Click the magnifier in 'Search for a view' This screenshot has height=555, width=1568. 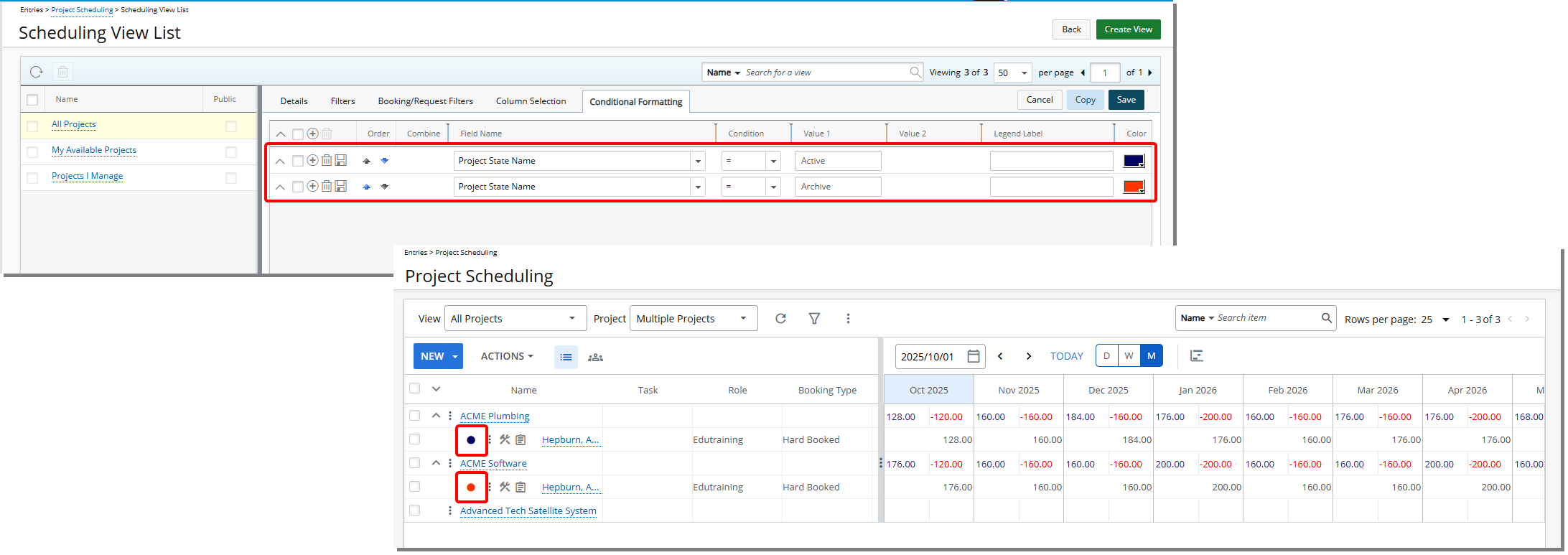click(x=915, y=72)
